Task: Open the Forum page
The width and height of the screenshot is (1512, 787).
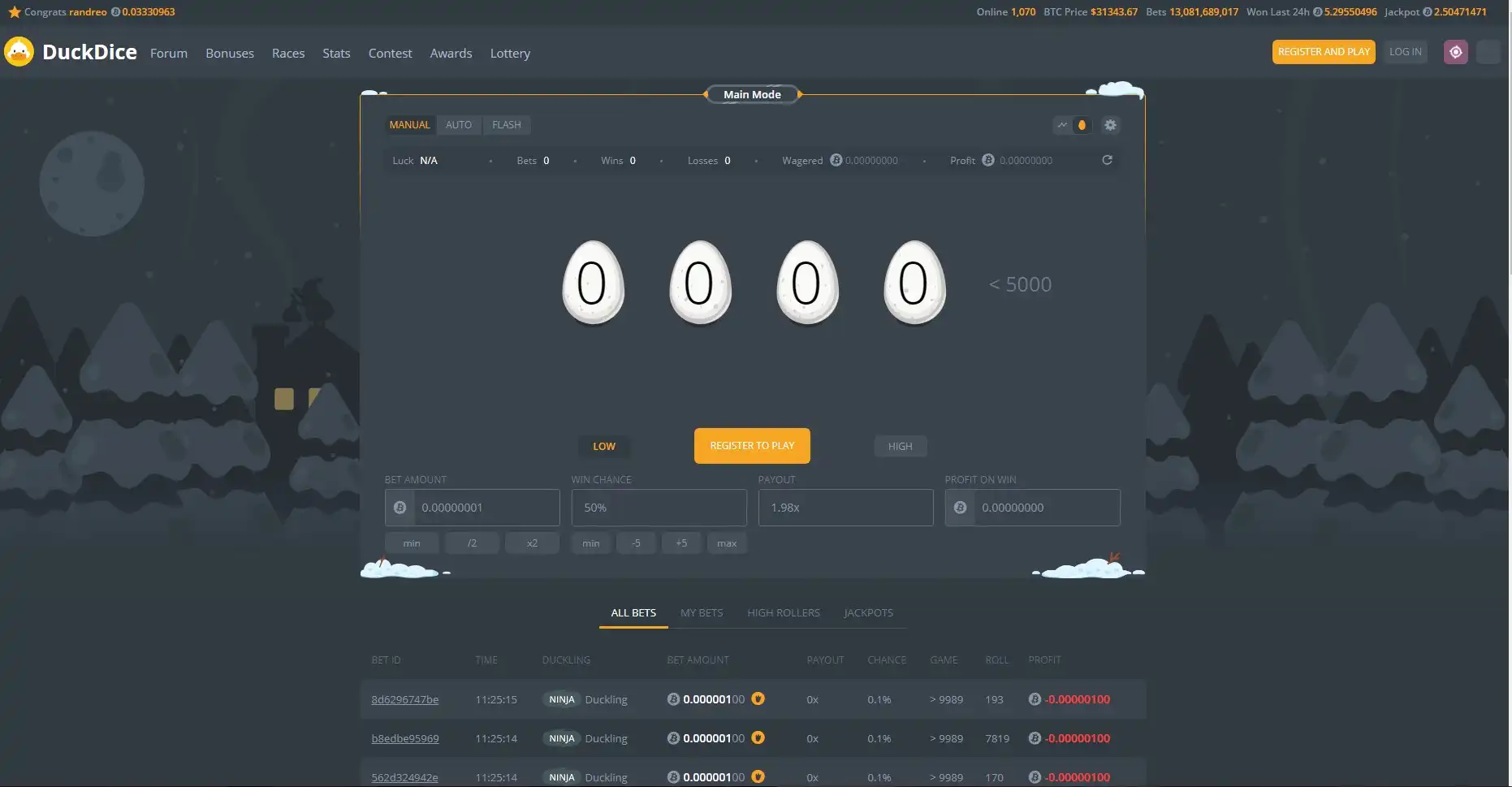Action: tap(169, 54)
